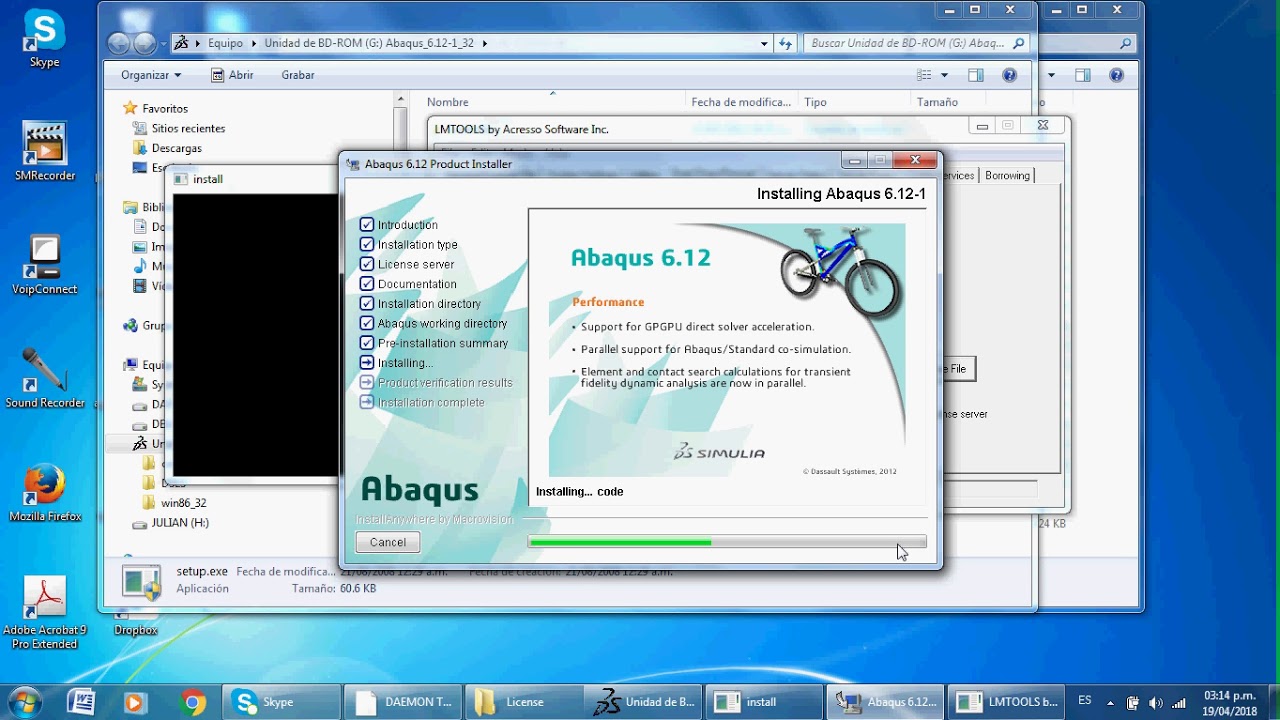The height and width of the screenshot is (720, 1280).
Task: Switch to Borrowing tab in LMTOOLS
Action: (x=1007, y=175)
